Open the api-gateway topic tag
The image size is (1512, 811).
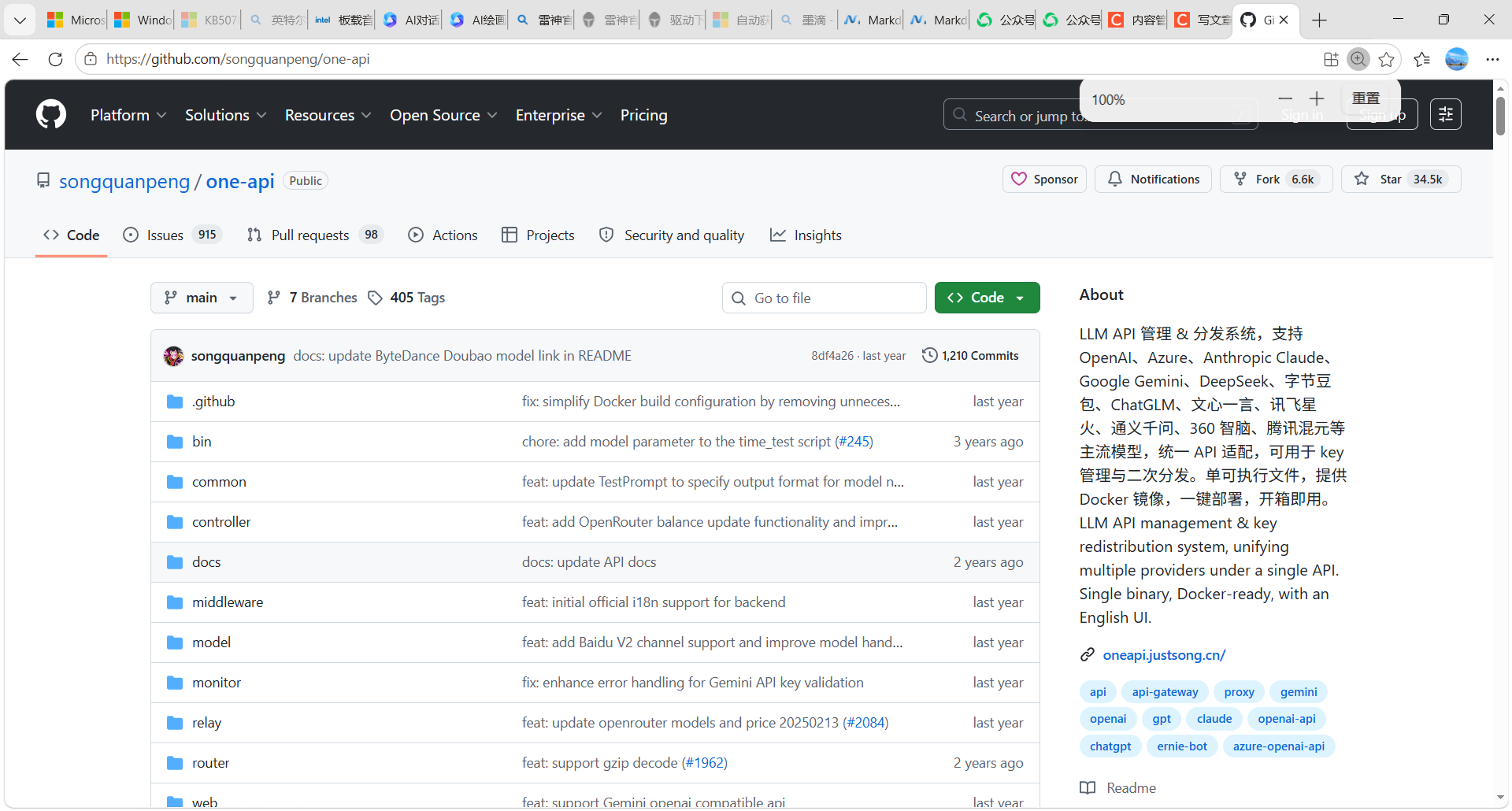pyautogui.click(x=1165, y=692)
